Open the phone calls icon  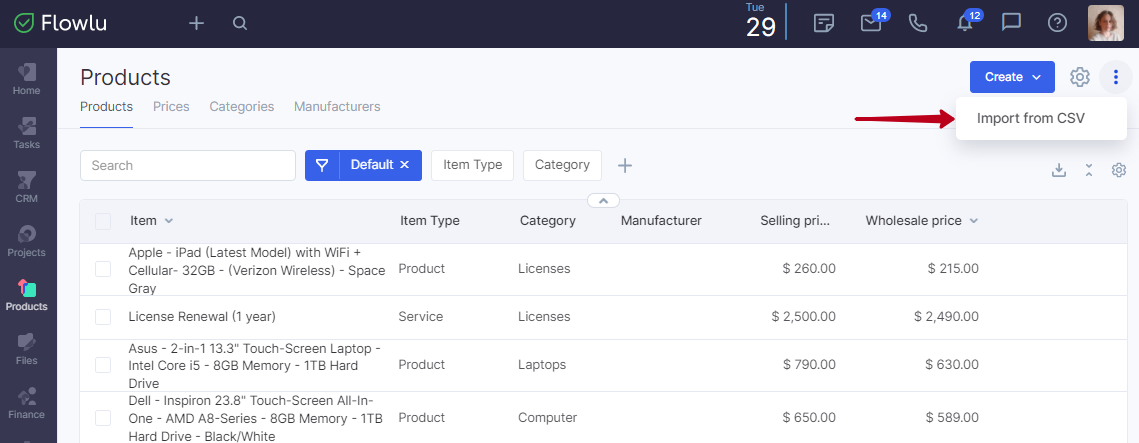click(x=918, y=23)
